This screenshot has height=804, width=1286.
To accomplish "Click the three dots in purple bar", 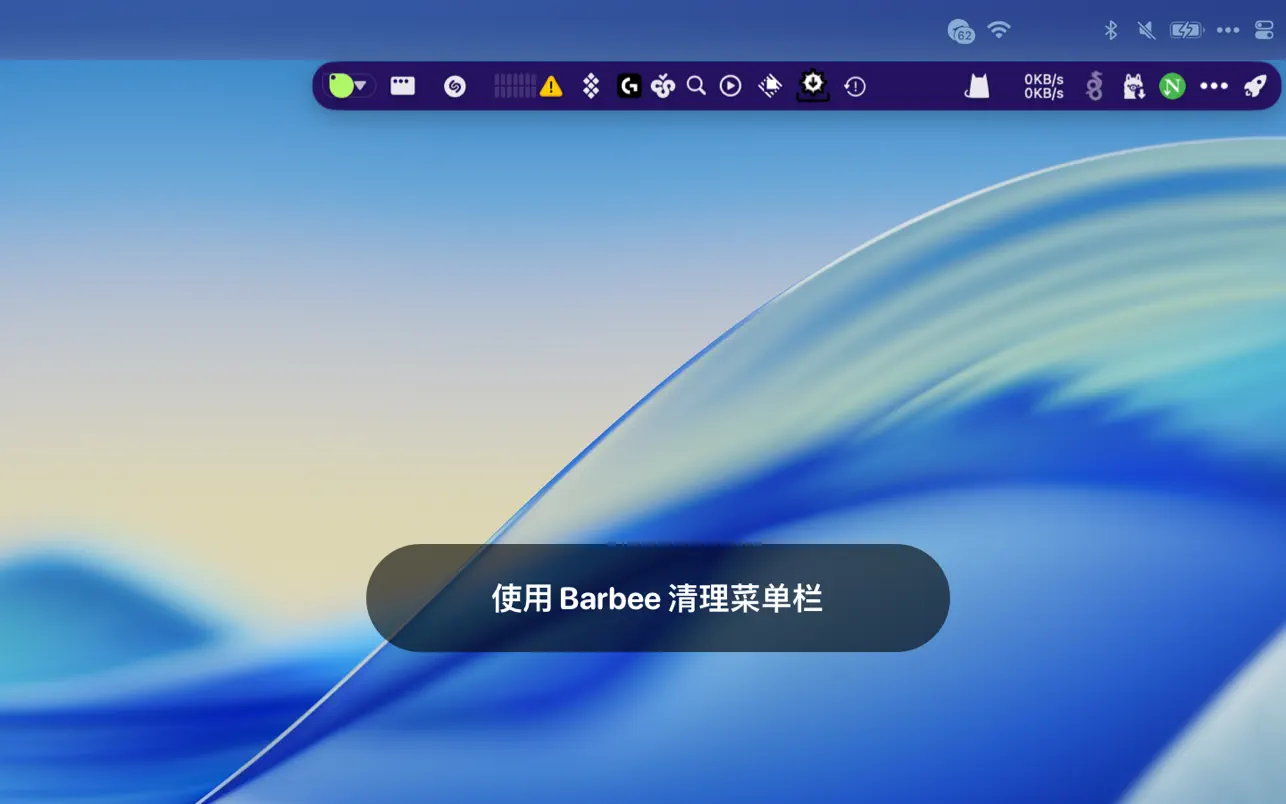I will coord(1214,87).
